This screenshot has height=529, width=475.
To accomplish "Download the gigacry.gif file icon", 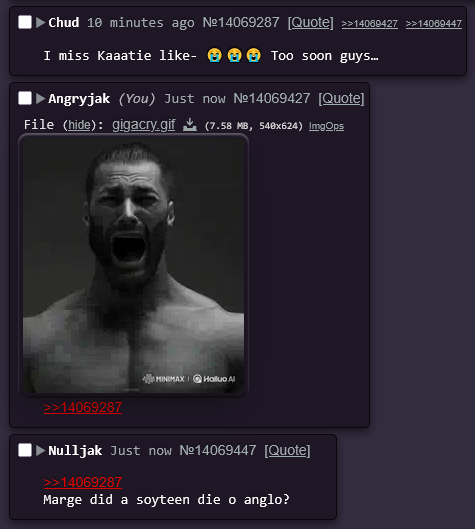I will [190, 125].
